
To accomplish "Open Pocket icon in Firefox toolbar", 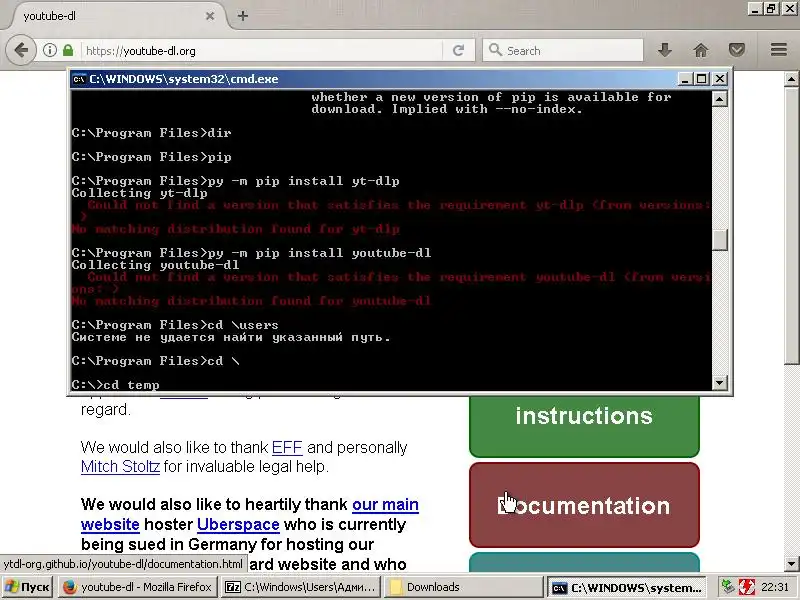I will pos(737,50).
